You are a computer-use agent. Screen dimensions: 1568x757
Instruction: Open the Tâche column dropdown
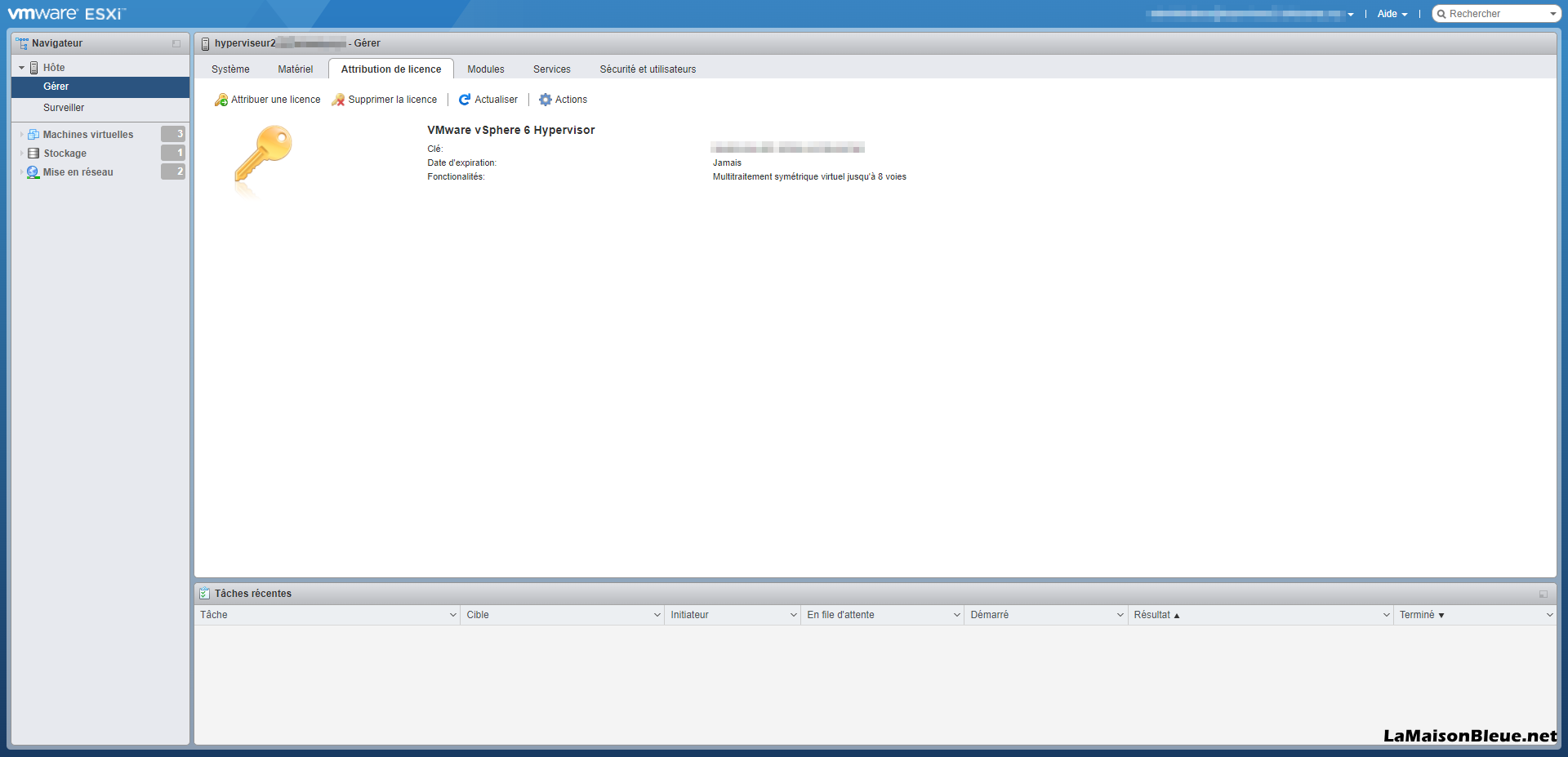(x=453, y=615)
